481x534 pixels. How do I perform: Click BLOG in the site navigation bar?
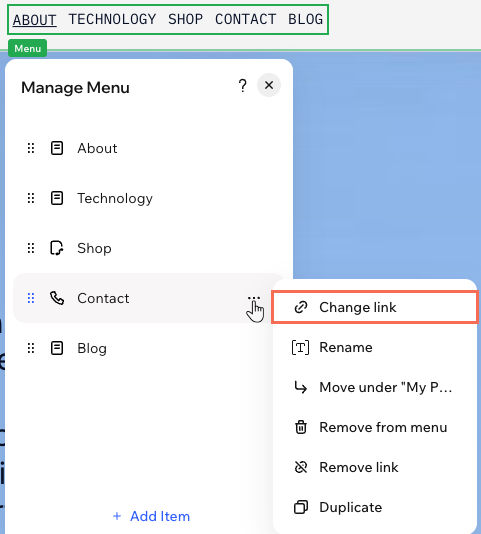(x=306, y=19)
